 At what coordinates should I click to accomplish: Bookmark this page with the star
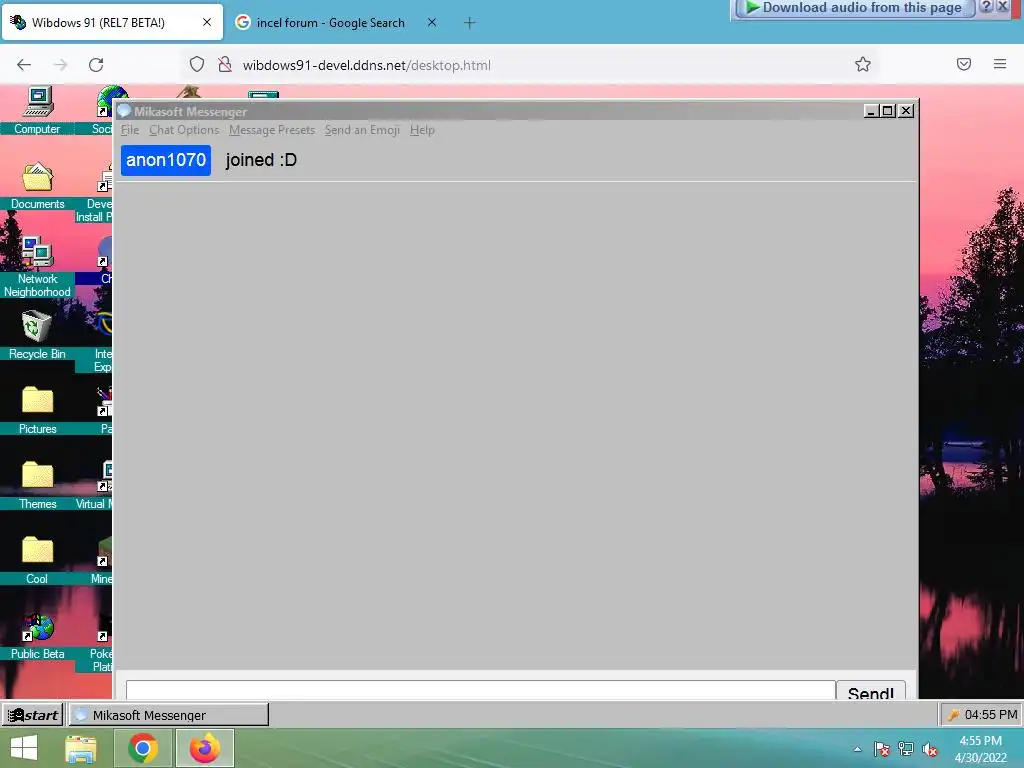point(863,64)
